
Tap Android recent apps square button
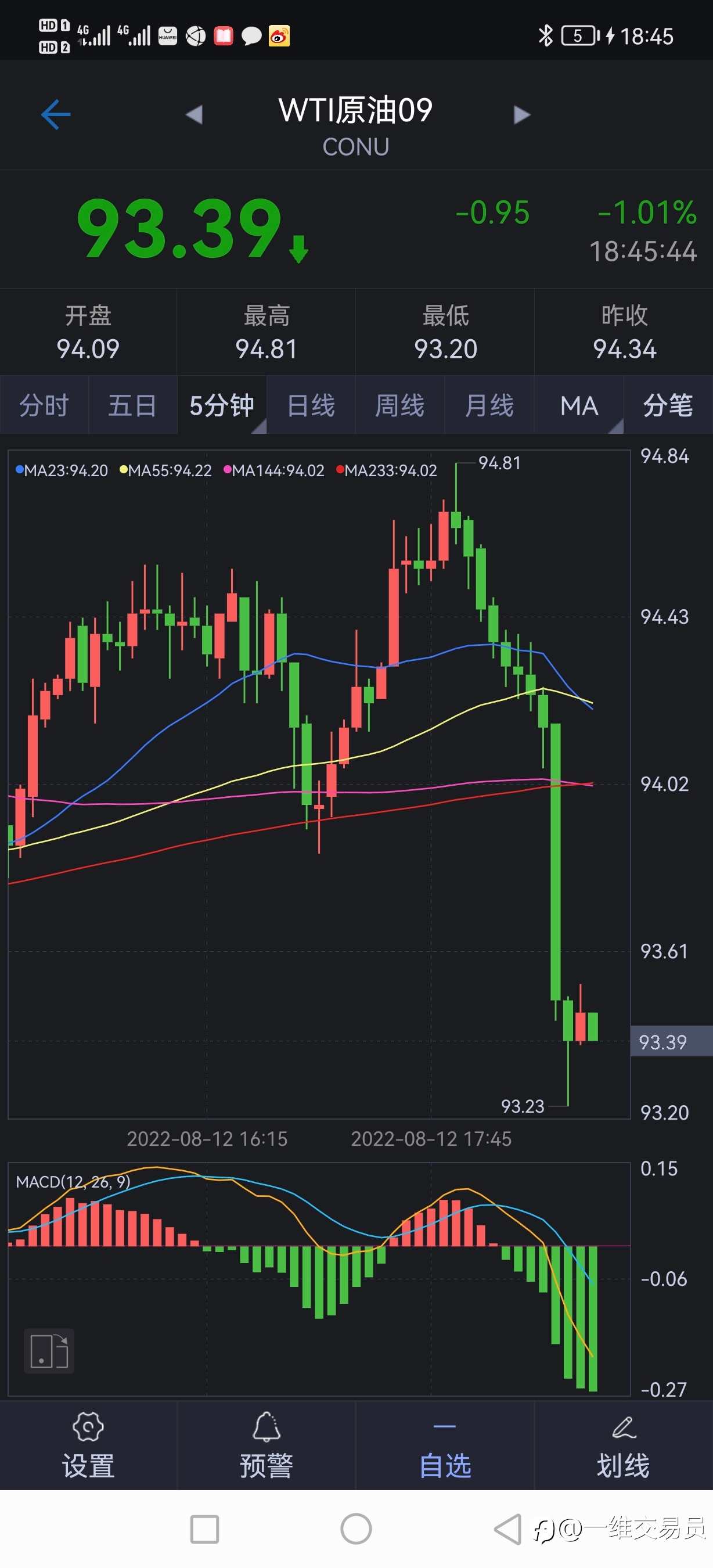(204, 1529)
